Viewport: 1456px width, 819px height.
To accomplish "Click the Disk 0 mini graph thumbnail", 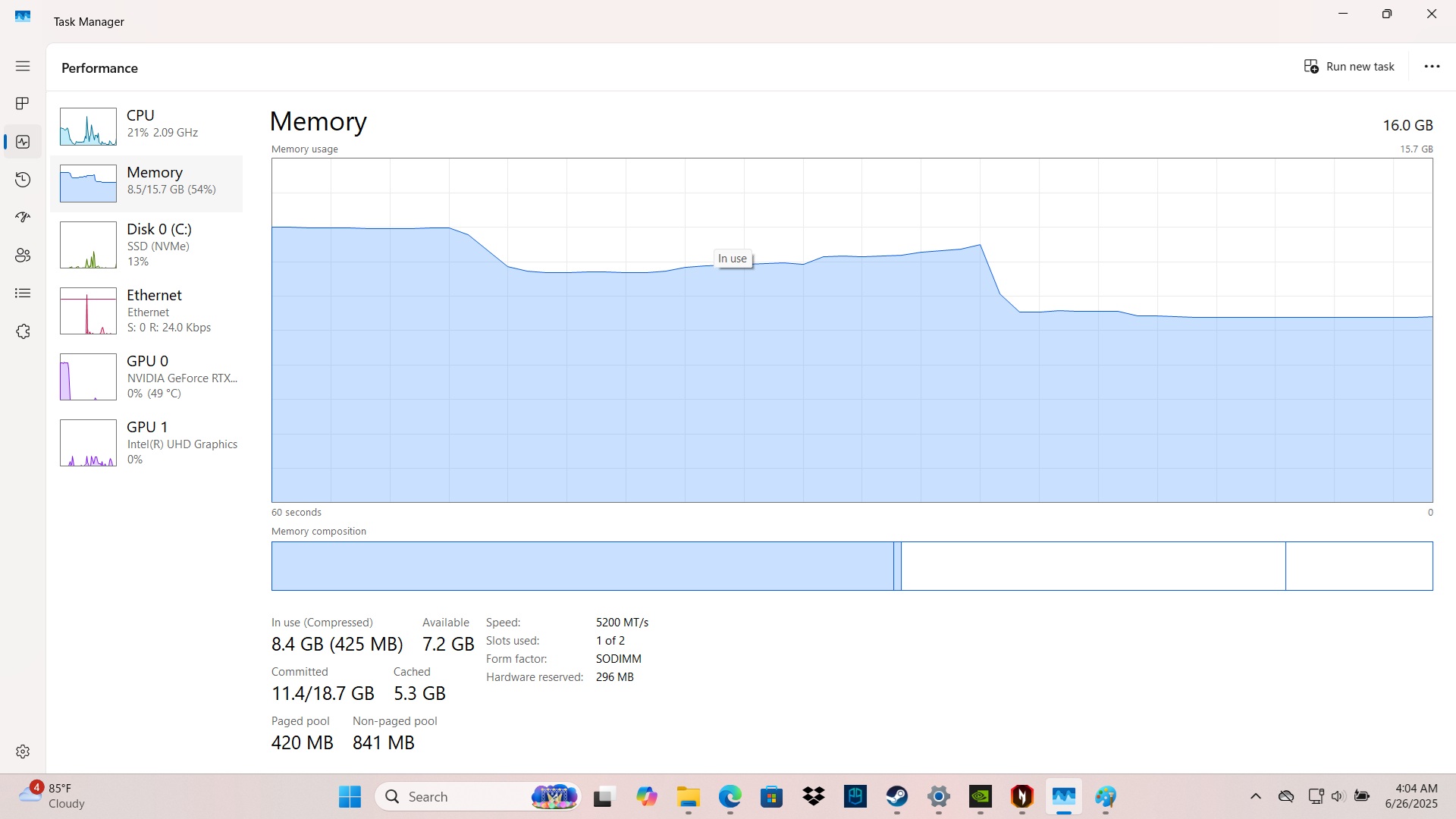I will point(88,245).
